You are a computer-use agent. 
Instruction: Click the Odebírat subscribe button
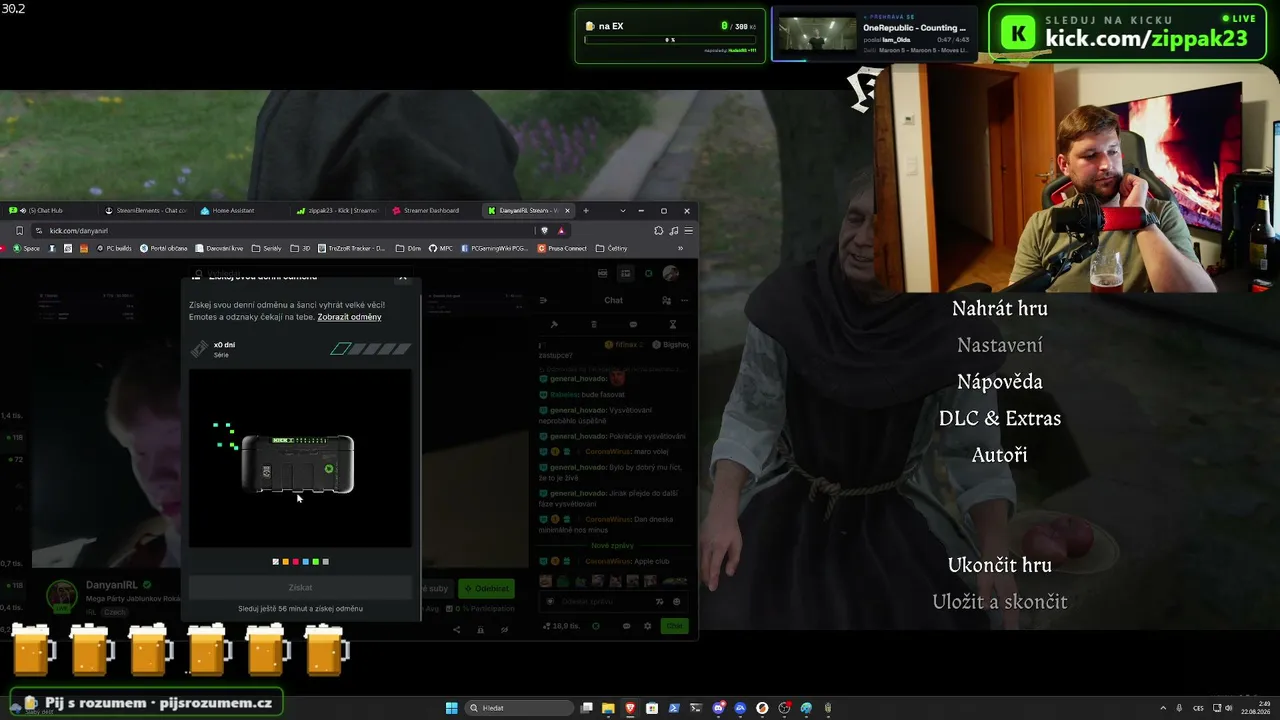[487, 589]
